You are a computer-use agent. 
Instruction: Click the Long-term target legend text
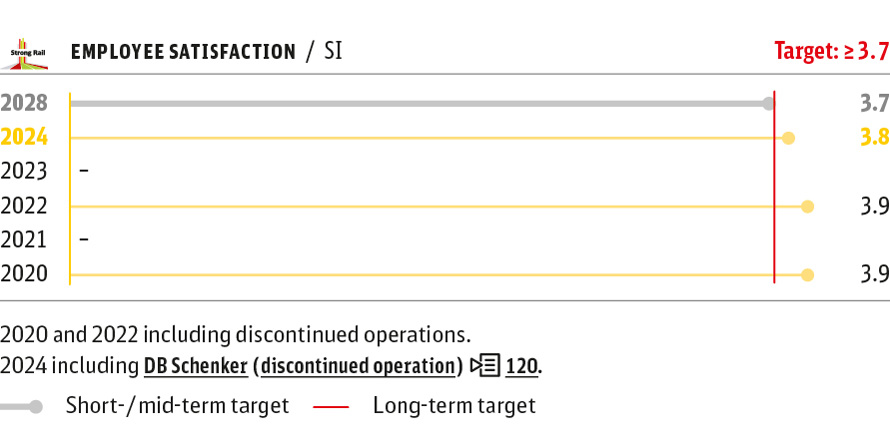pos(454,406)
